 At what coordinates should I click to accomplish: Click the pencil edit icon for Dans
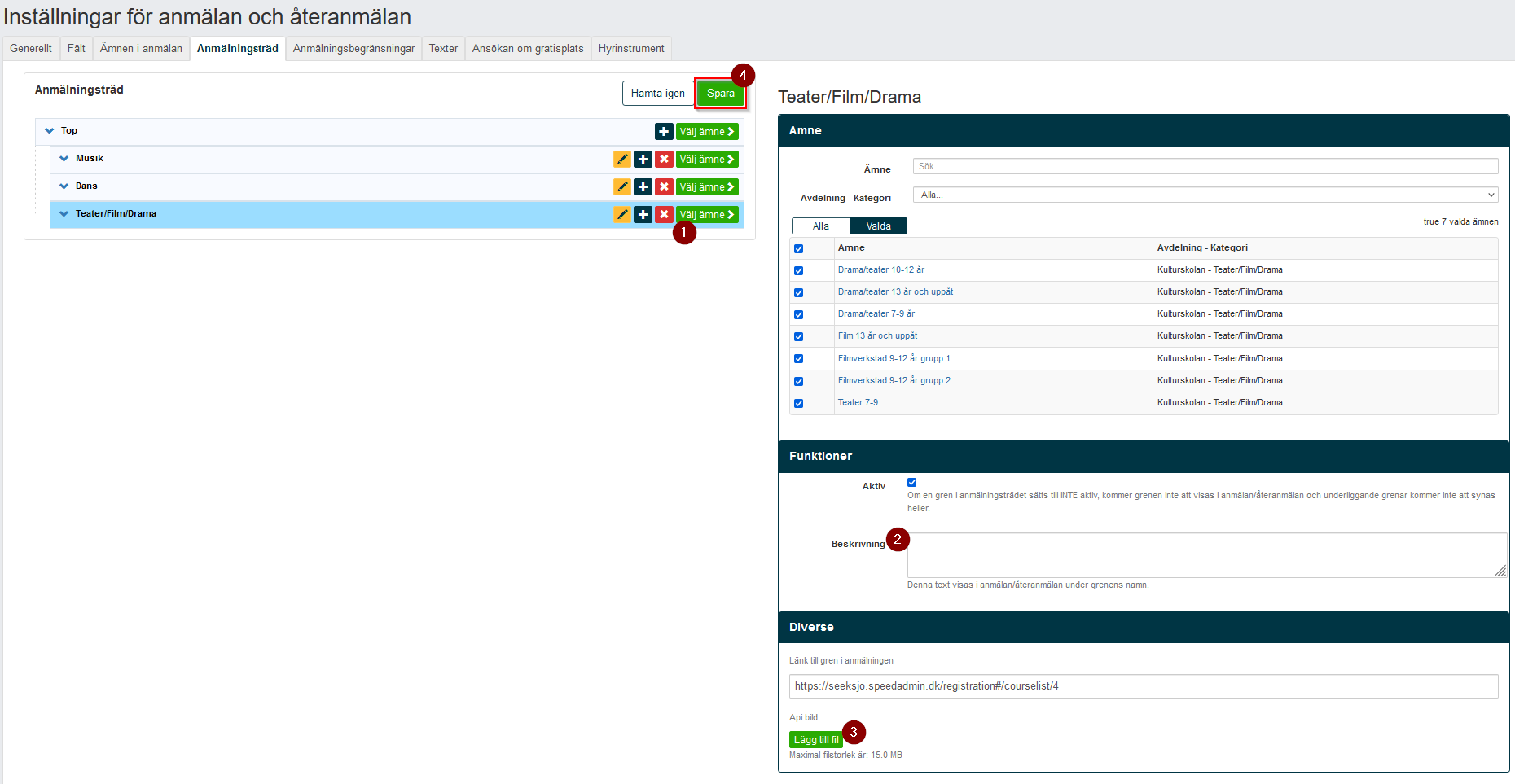(622, 187)
